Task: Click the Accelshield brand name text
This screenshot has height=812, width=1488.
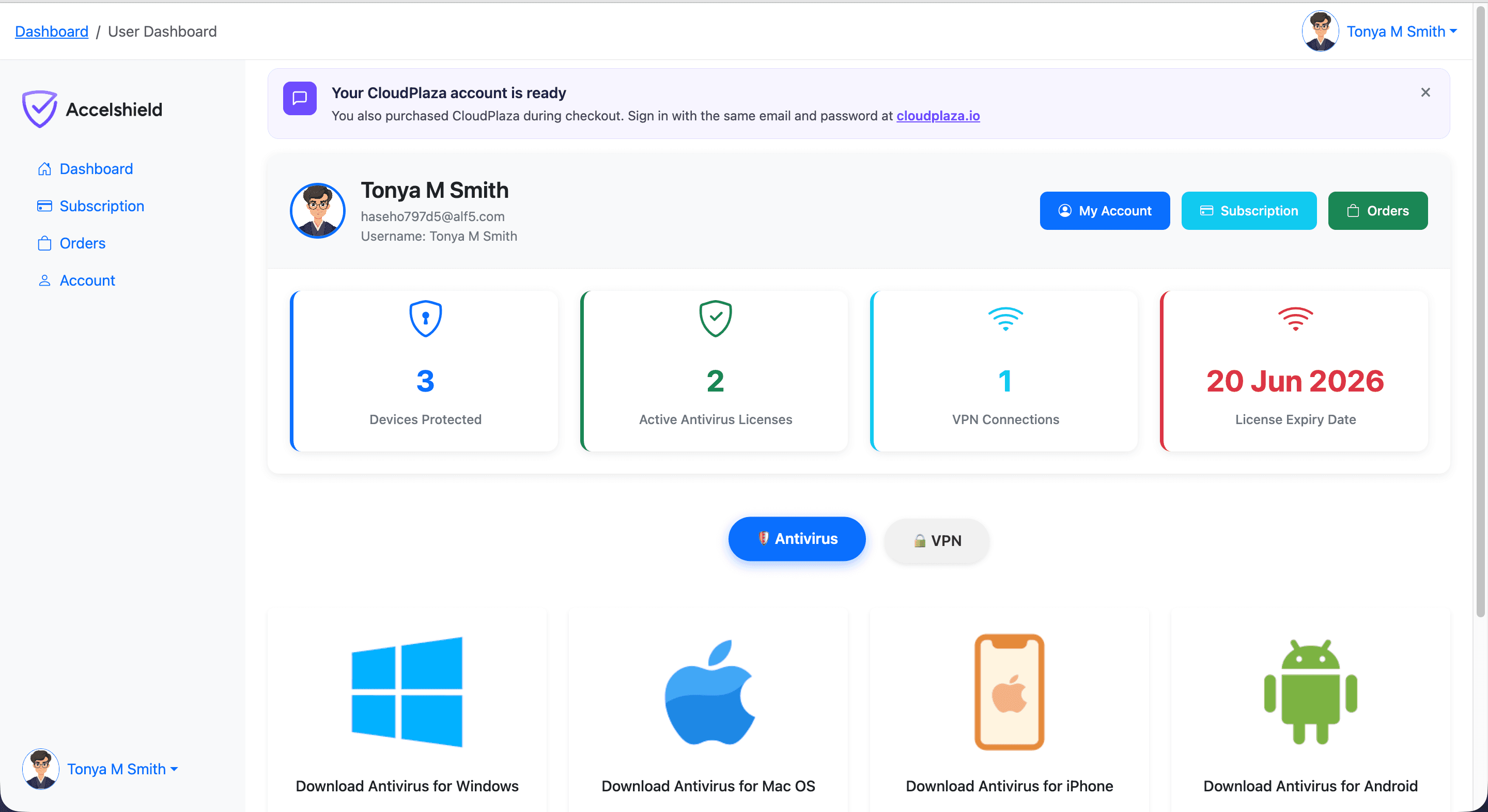Action: 114,110
